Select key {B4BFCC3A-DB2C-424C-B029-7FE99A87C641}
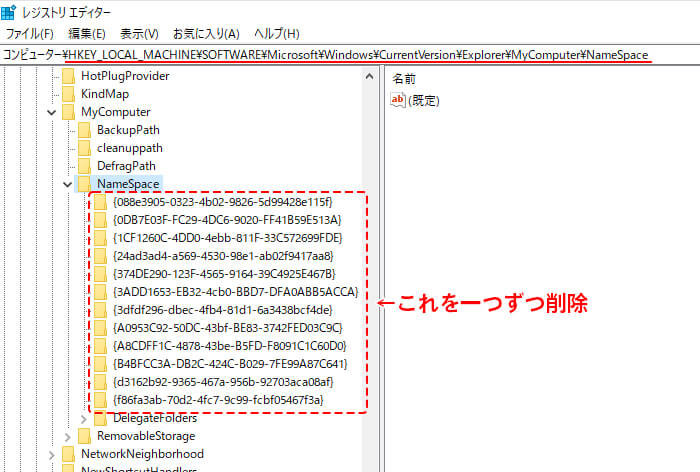The height and width of the screenshot is (472, 700). [230, 364]
